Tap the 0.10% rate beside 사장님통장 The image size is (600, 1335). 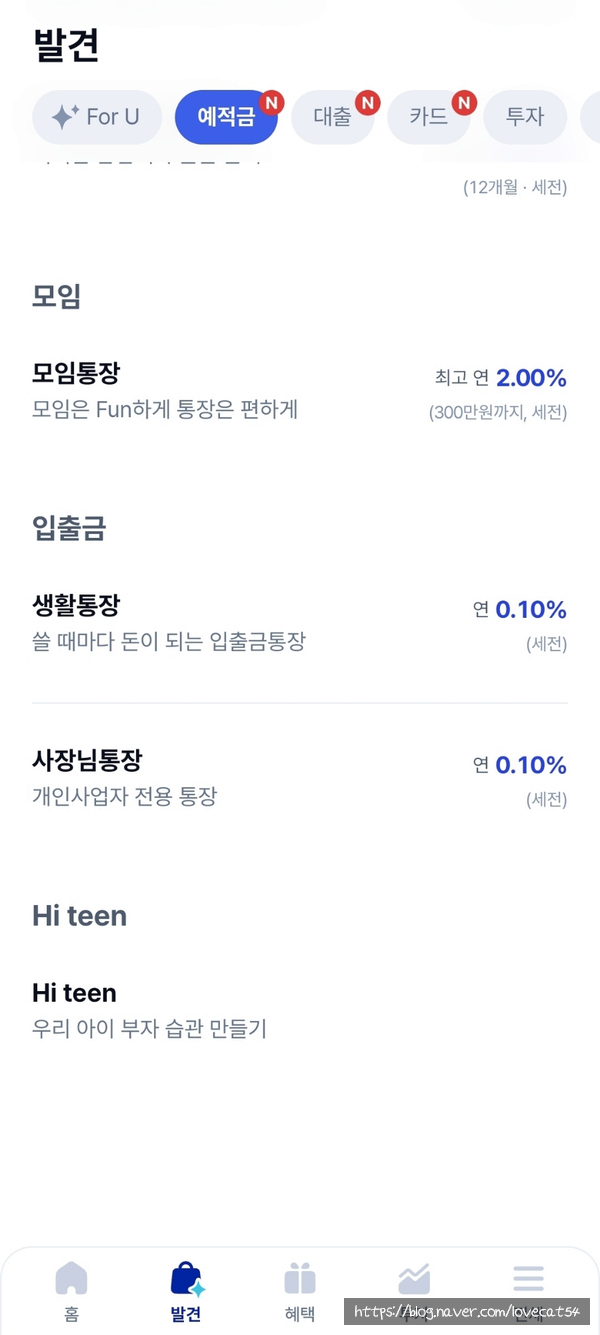pyautogui.click(x=531, y=765)
